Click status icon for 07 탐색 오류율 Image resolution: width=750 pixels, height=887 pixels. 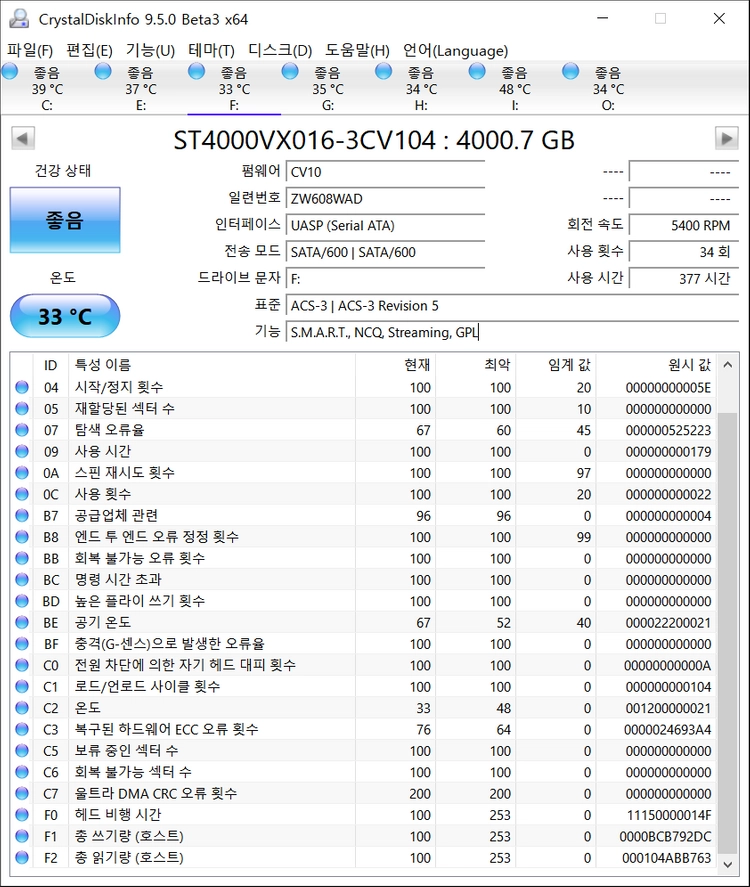[22, 430]
